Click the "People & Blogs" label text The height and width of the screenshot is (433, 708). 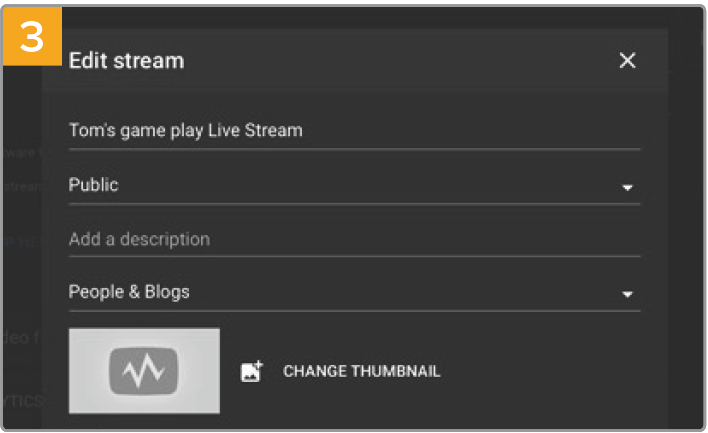coord(129,293)
